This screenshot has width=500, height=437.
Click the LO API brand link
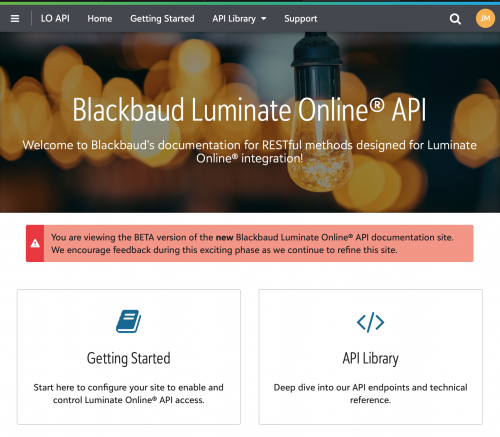[55, 18]
